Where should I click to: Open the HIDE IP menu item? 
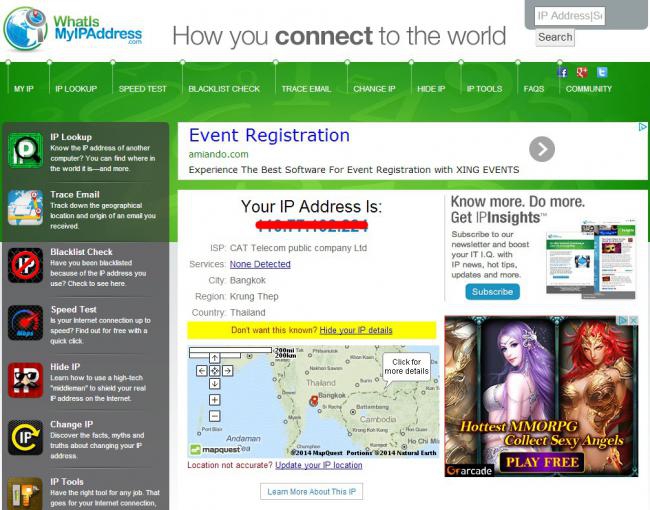coord(431,89)
